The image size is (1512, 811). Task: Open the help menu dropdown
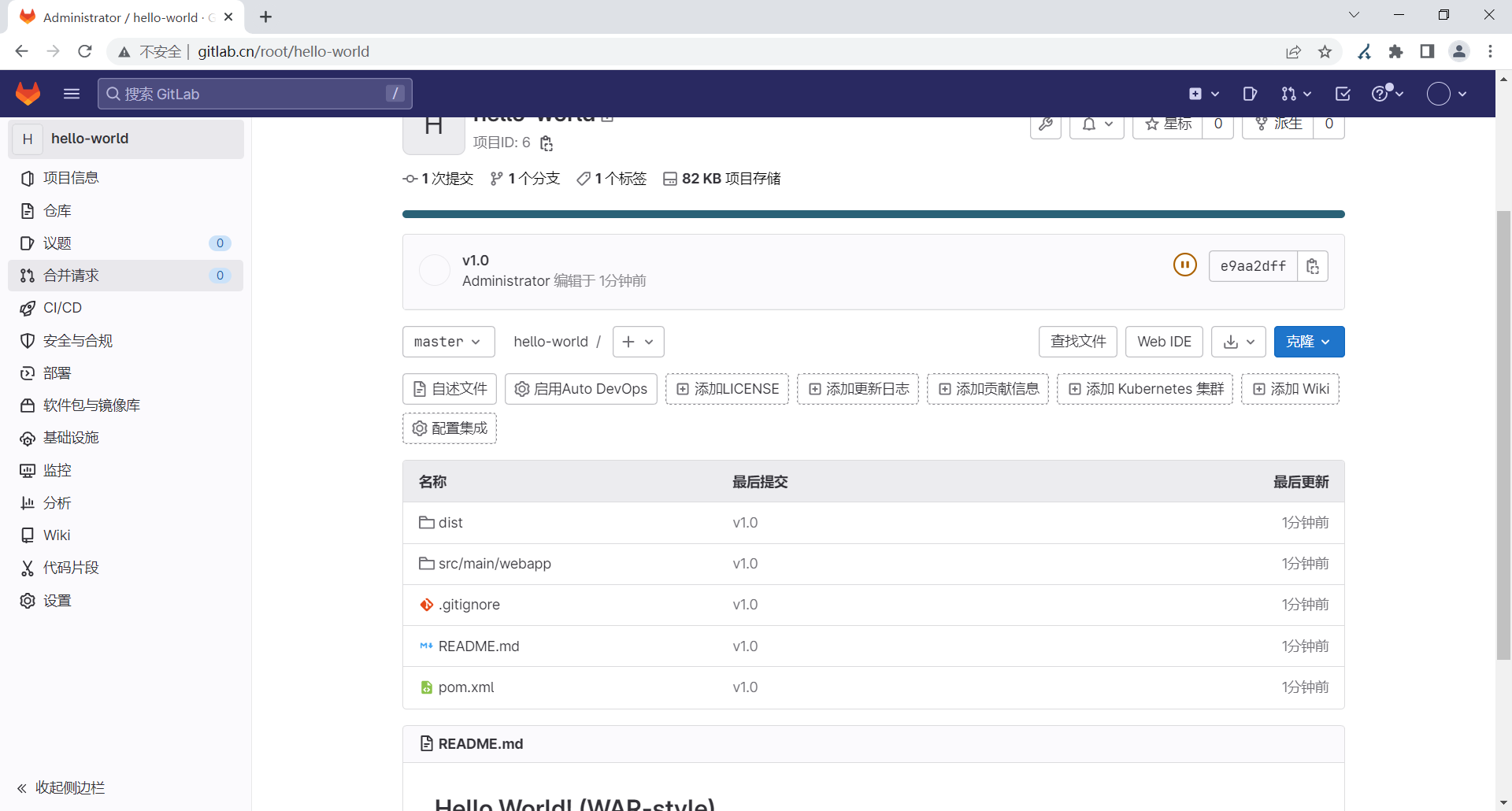[x=1388, y=94]
